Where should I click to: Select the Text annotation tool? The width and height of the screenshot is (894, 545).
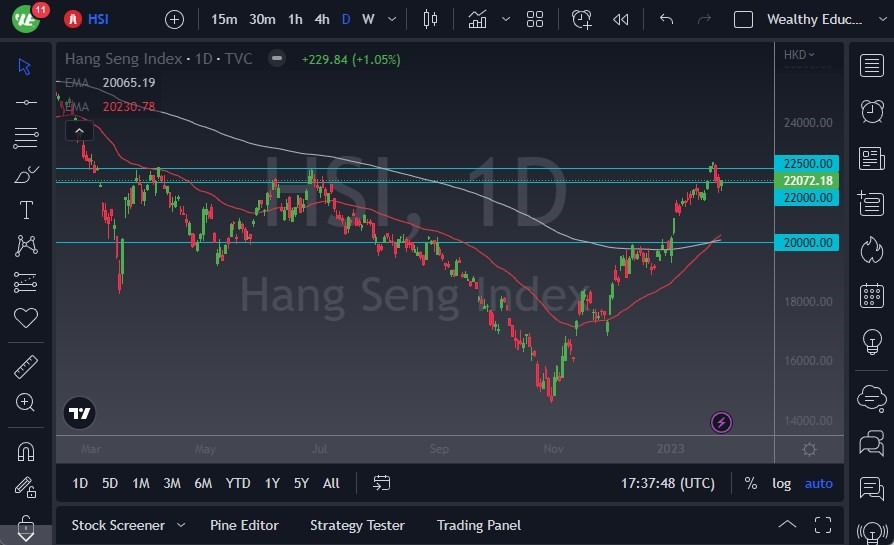26,210
